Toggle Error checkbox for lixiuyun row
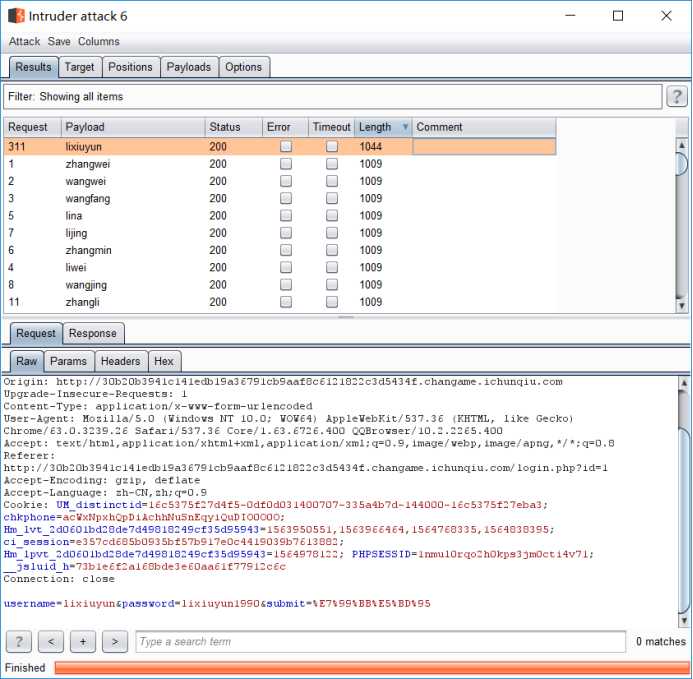Image resolution: width=693 pixels, height=679 pixels. pos(286,146)
